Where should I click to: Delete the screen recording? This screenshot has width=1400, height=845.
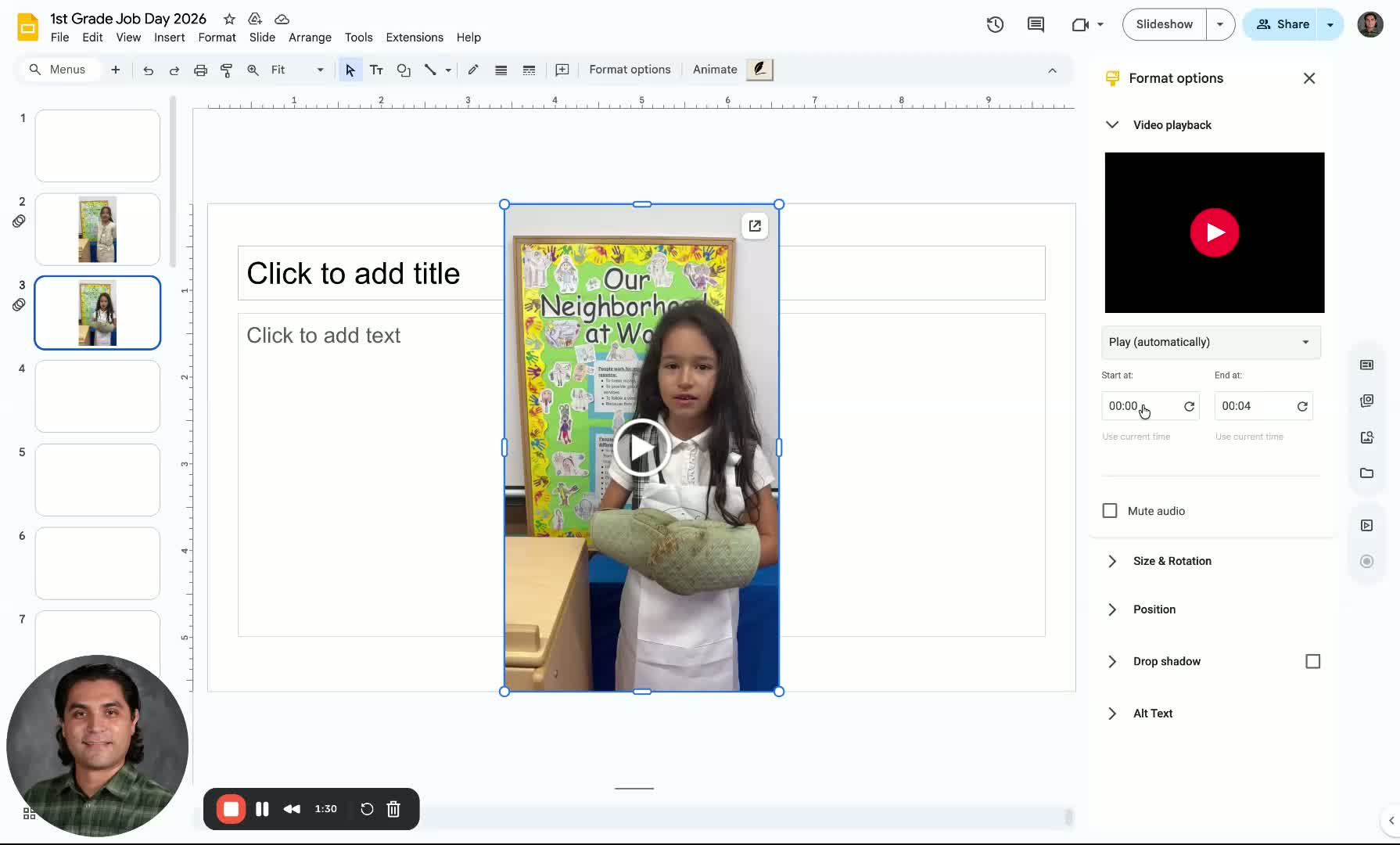393,809
